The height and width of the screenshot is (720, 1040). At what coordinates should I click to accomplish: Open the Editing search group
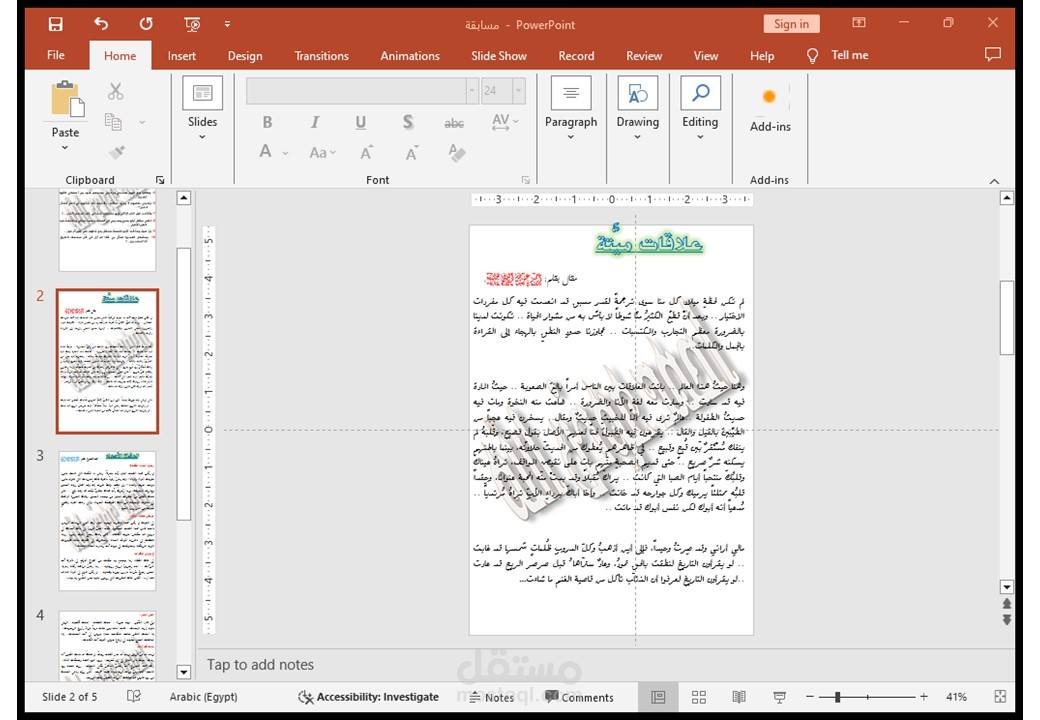point(700,107)
